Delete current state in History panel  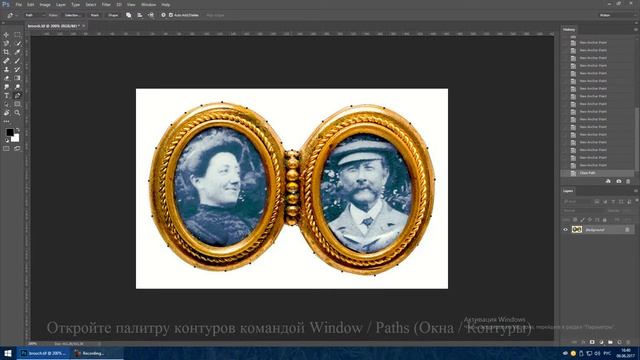tap(628, 181)
